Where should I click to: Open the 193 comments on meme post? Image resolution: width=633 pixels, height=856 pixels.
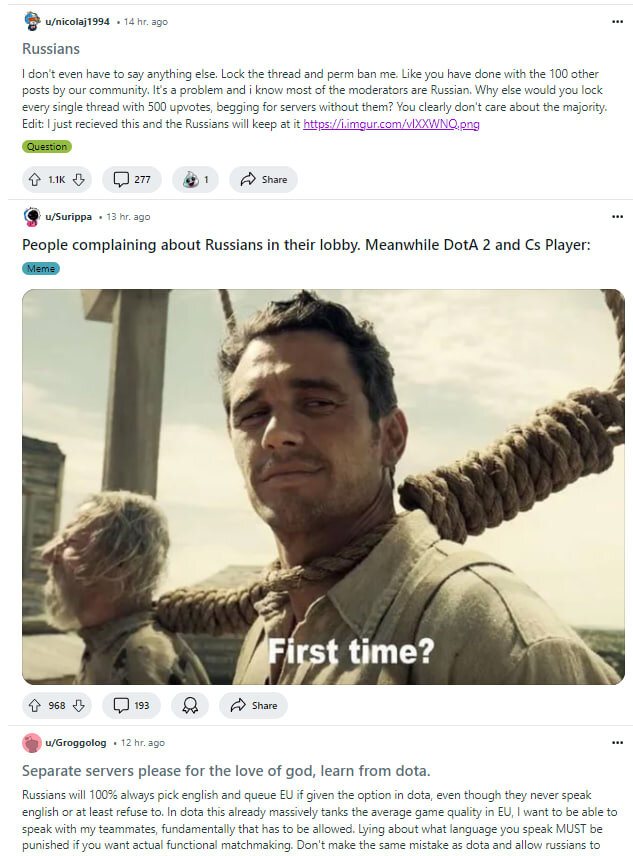coord(132,706)
